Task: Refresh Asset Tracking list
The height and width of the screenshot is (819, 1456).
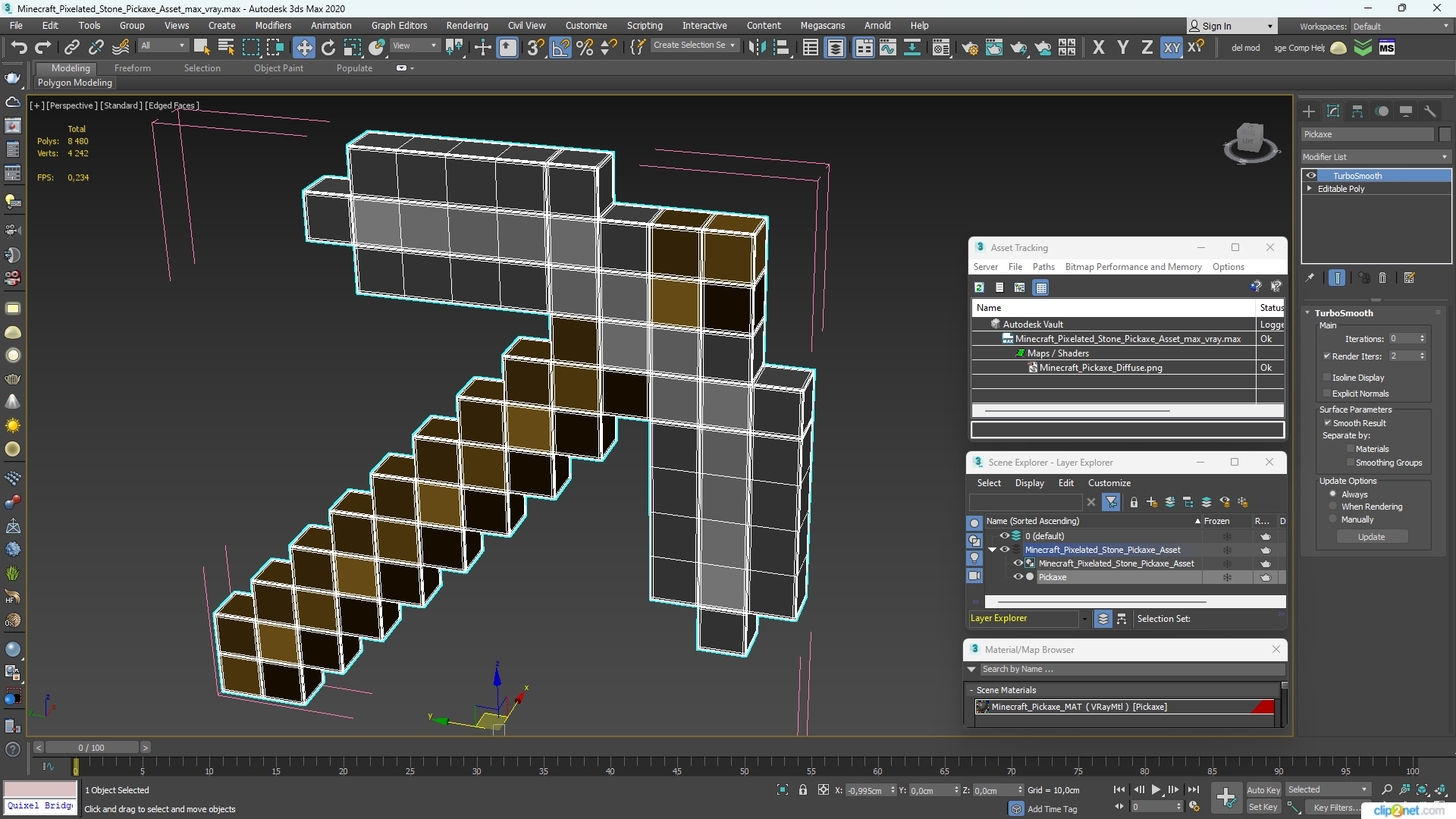Action: (x=980, y=287)
